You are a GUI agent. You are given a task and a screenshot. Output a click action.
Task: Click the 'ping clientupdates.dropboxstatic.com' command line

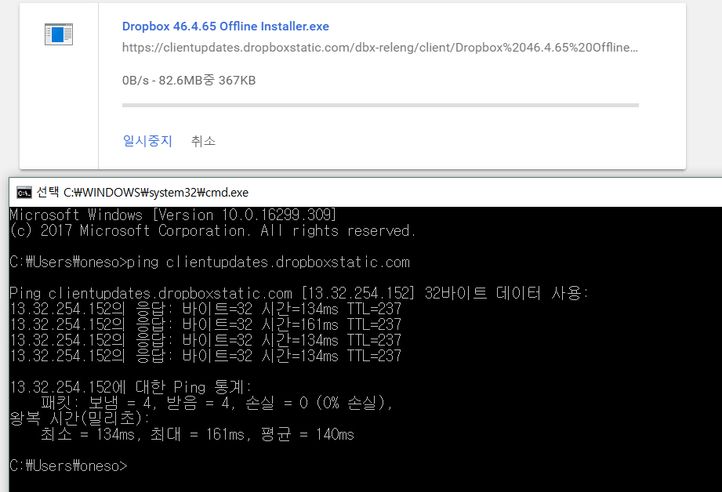coord(210,262)
